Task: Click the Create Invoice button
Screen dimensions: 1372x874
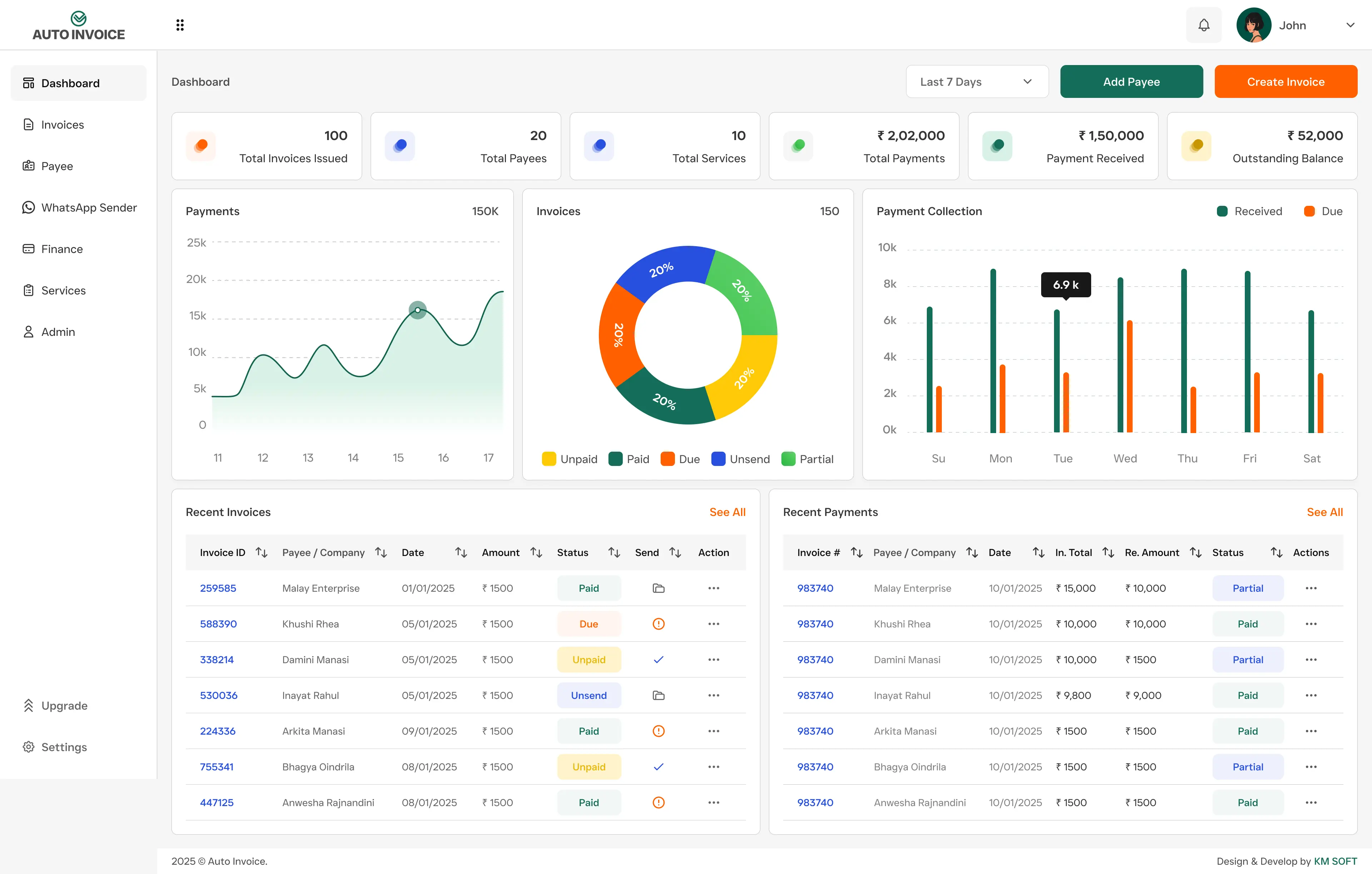Action: click(1286, 81)
